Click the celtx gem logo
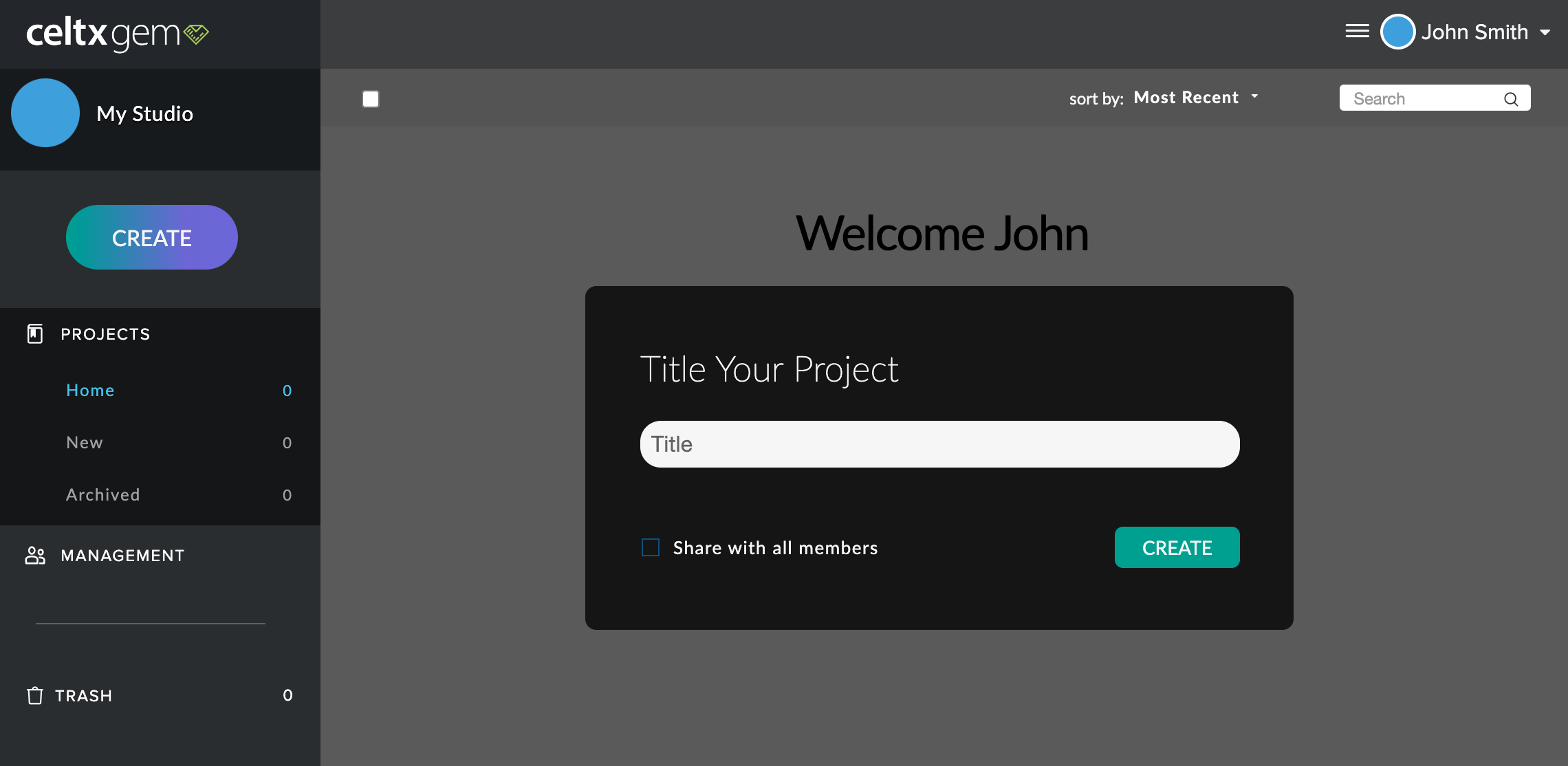 point(118,34)
